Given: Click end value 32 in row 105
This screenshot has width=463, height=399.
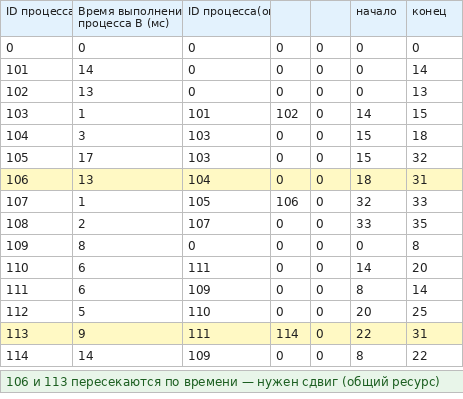Looking at the screenshot, I should 434,158.
